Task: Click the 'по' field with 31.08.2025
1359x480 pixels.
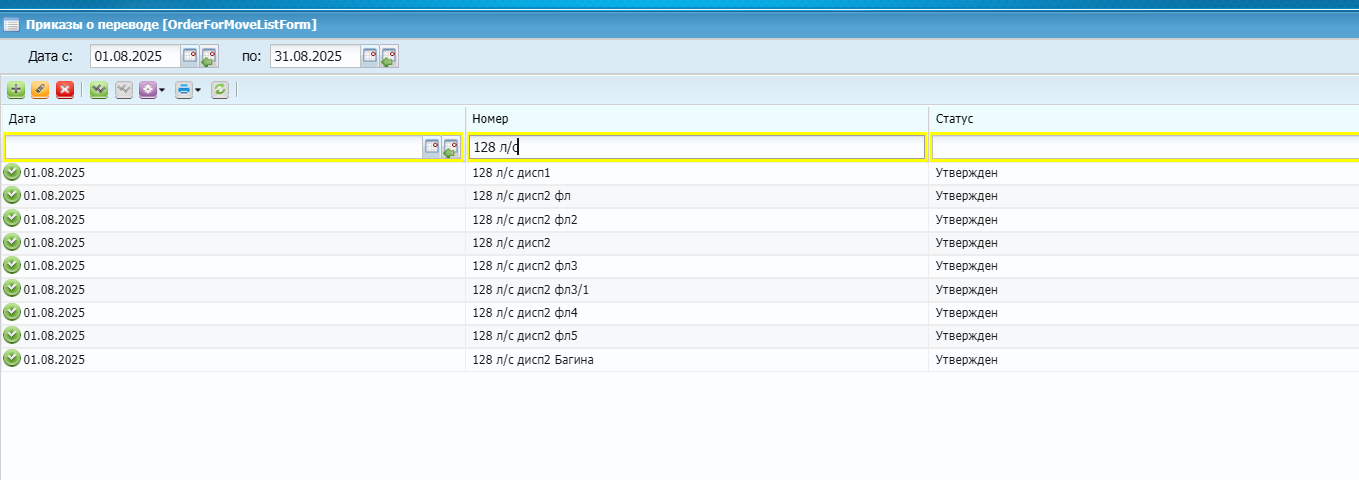Action: (315, 56)
